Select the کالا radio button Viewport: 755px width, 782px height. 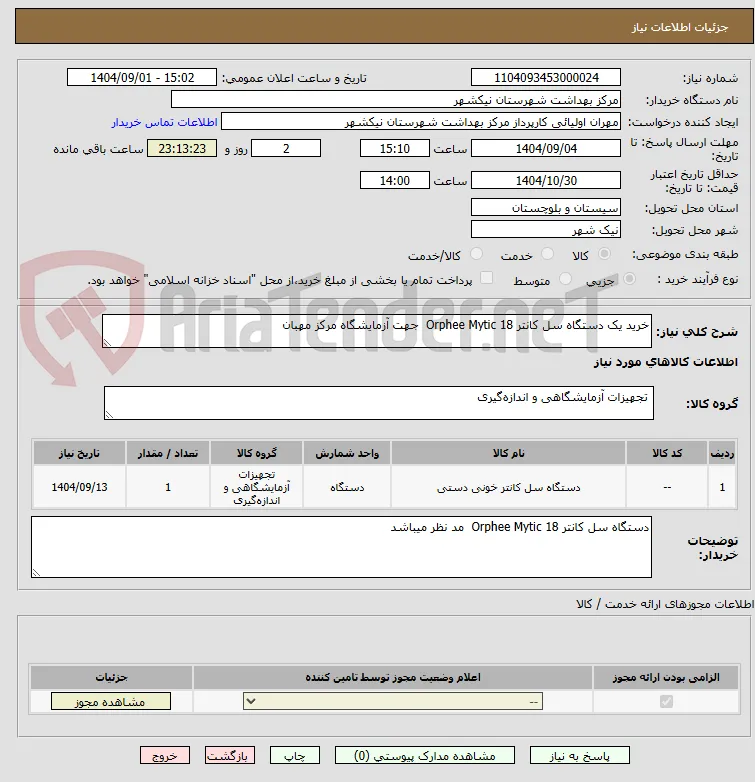point(604,254)
